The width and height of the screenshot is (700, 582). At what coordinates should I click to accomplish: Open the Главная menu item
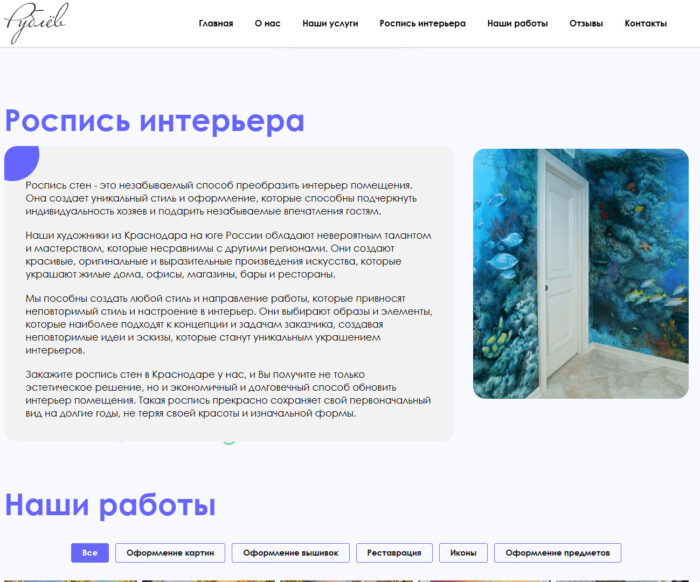[x=216, y=23]
